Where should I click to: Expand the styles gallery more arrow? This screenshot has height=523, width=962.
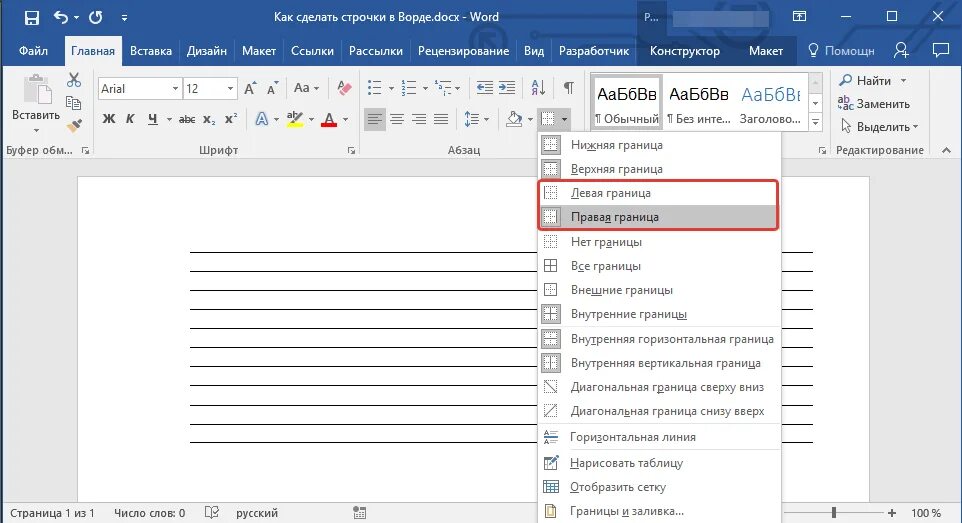tap(815, 122)
